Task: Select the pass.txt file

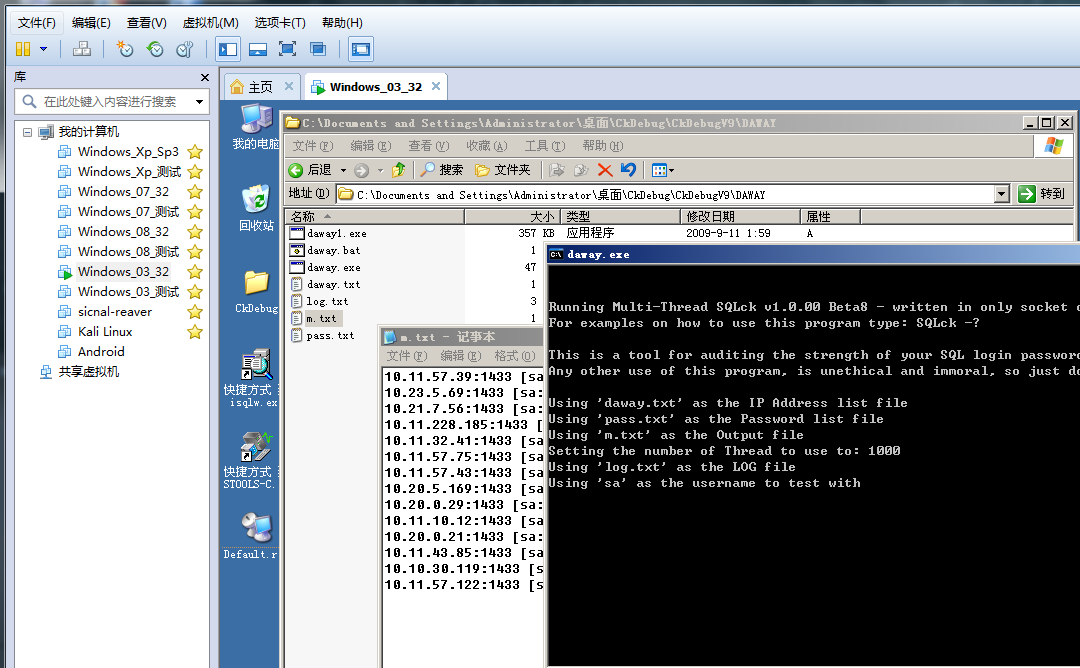Action: click(330, 335)
